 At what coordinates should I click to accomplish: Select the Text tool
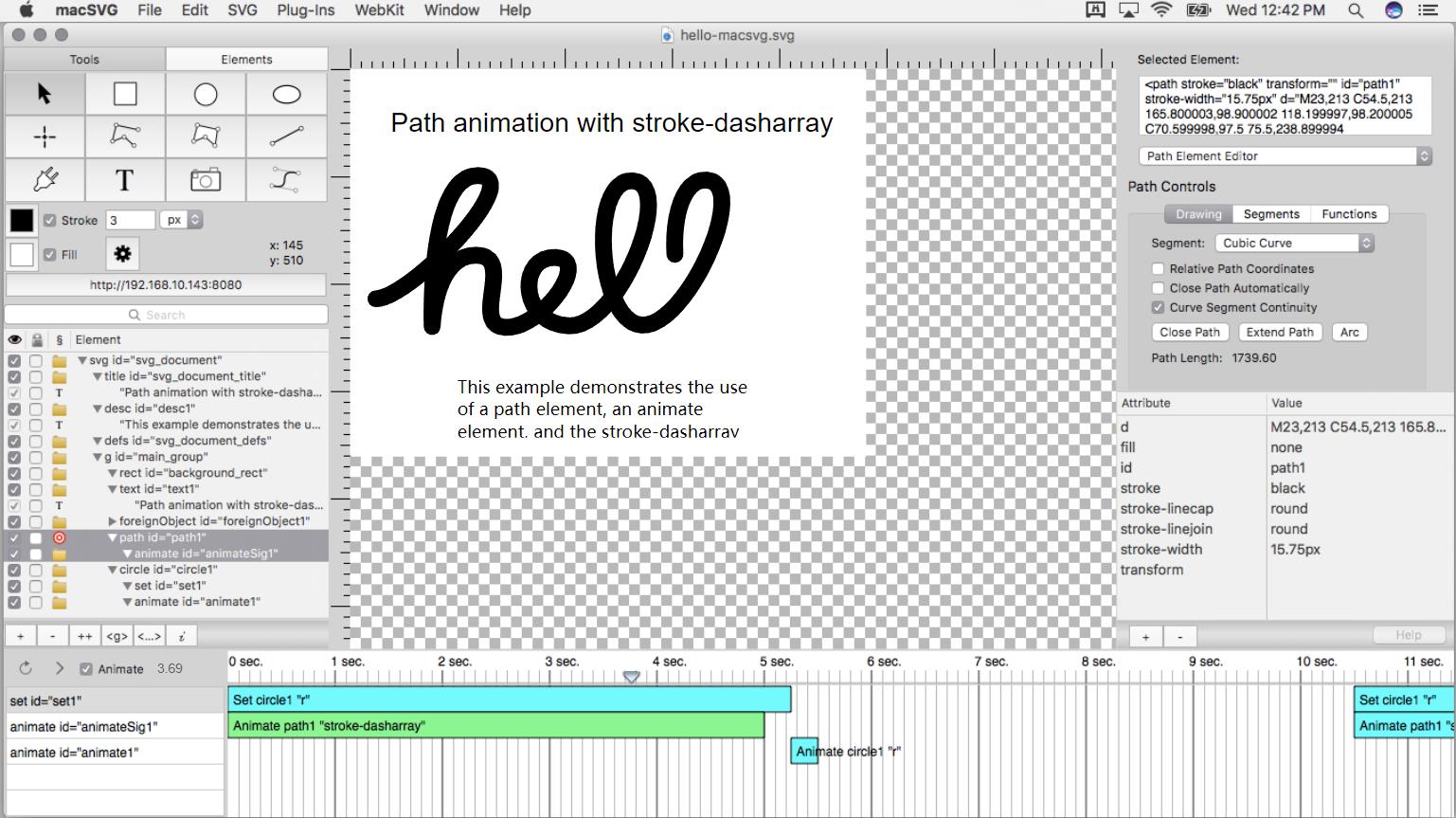pyautogui.click(x=125, y=179)
